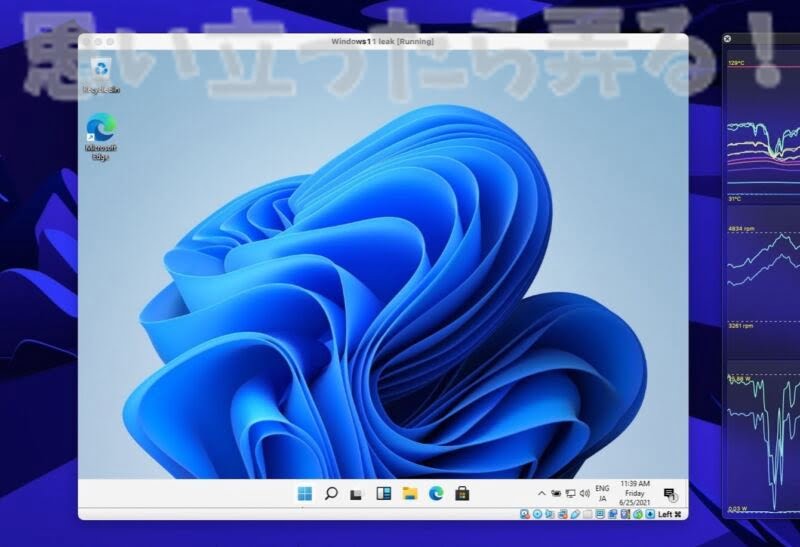Click the 3261 rpm fan label

point(741,326)
